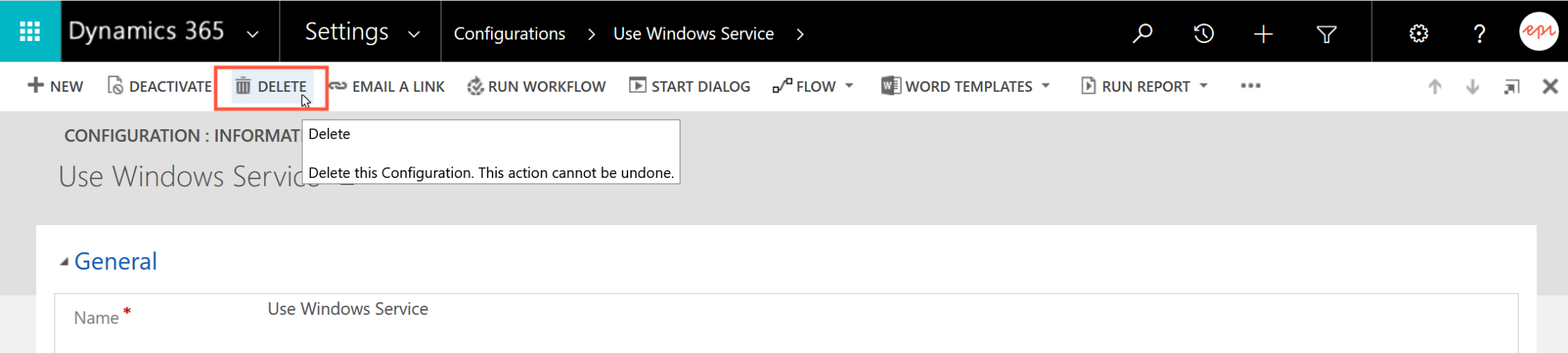Click the search magnifier icon

(1142, 33)
